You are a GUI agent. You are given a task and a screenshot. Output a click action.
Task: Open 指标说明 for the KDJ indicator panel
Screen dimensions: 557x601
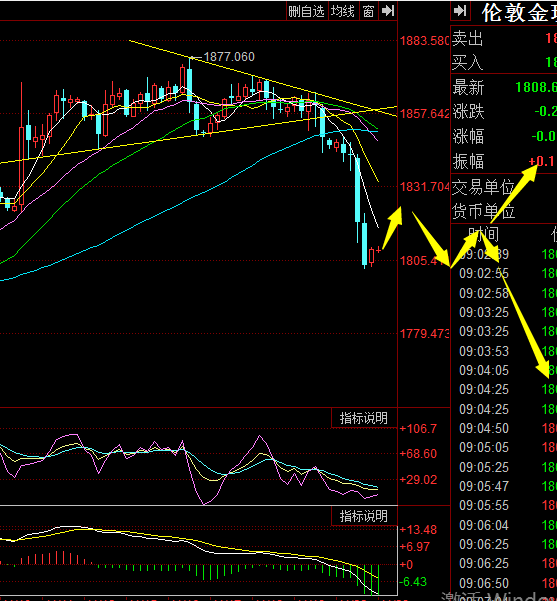click(x=363, y=418)
